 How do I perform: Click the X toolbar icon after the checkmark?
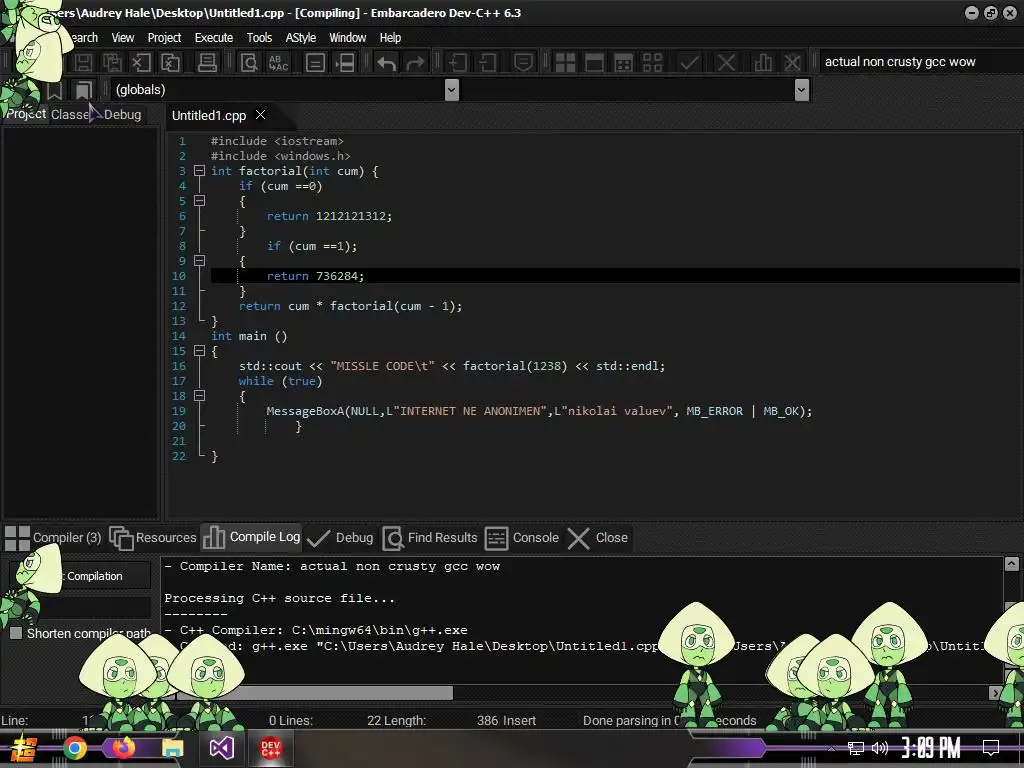[x=726, y=63]
